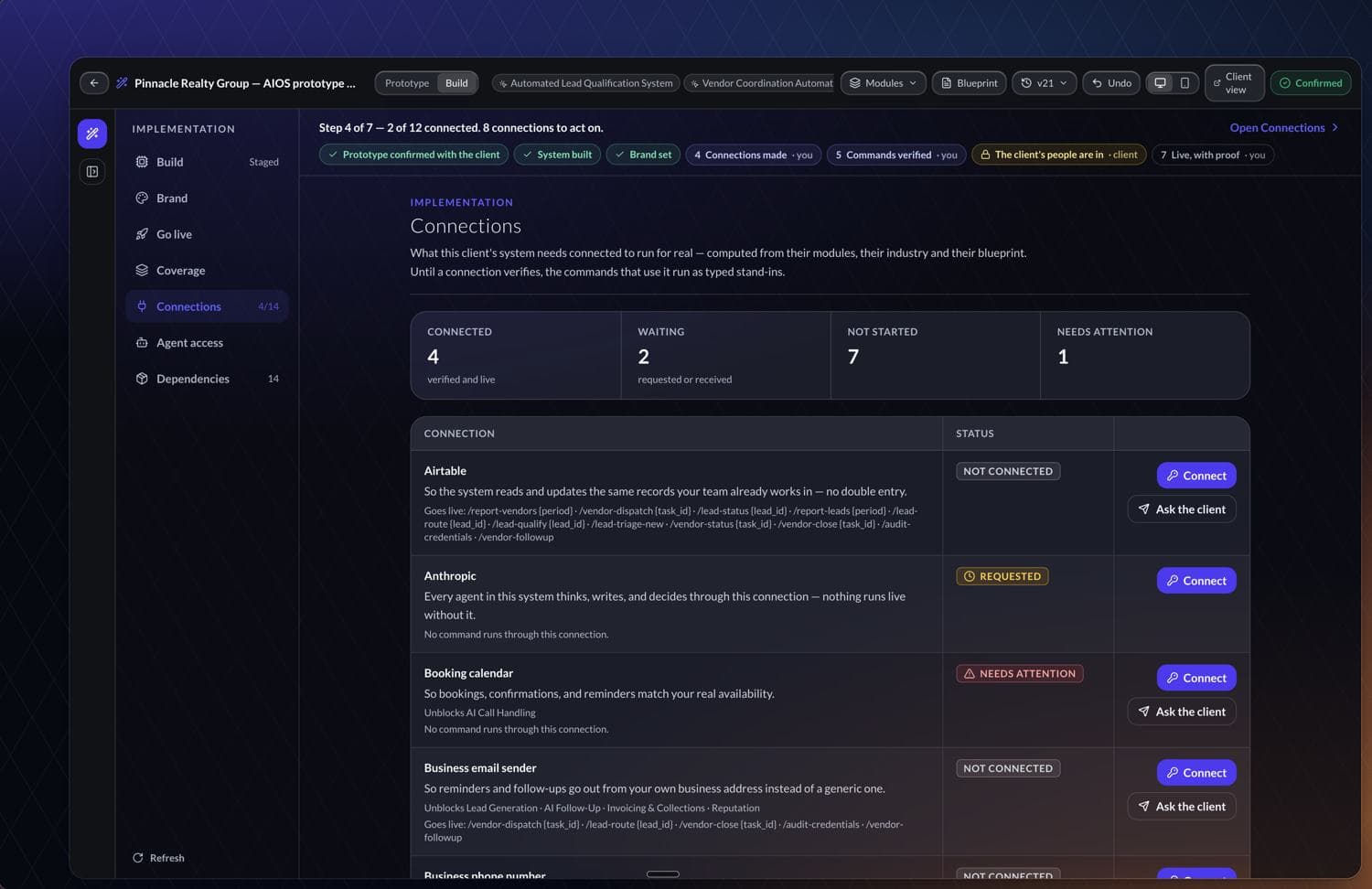Switch to mobile preview mode
Image resolution: width=1372 pixels, height=889 pixels.
[x=1184, y=83]
